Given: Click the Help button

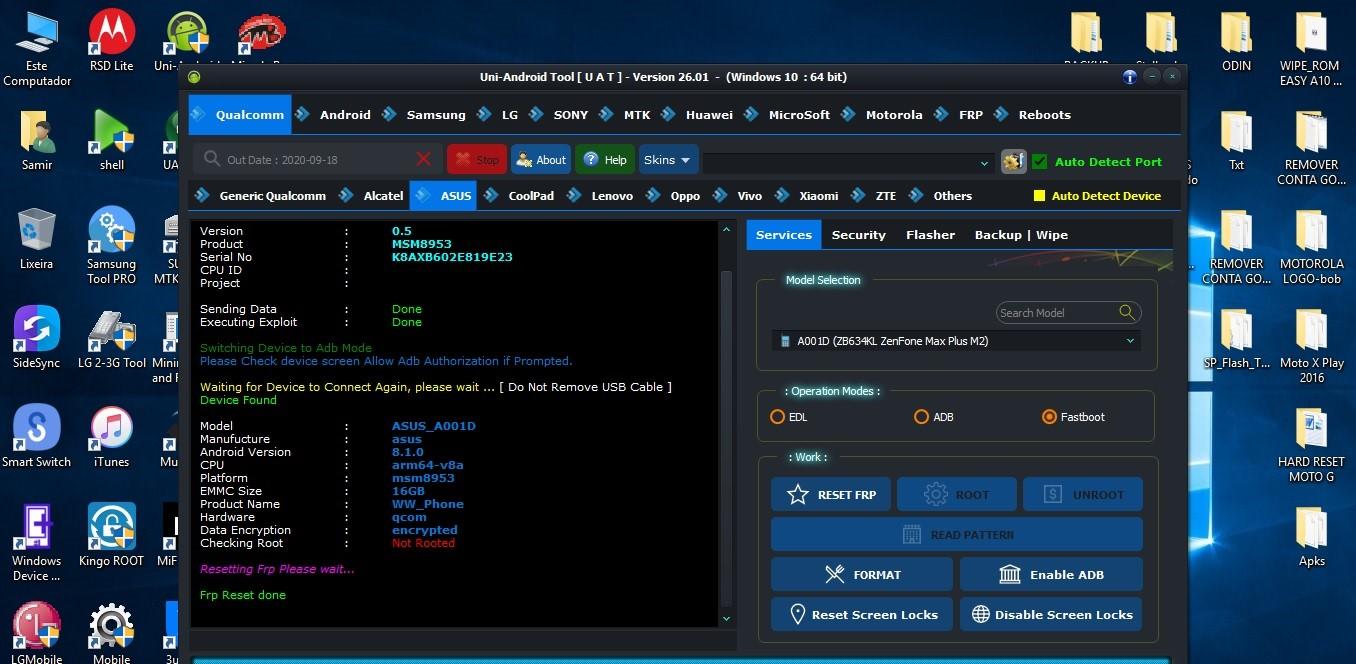Looking at the screenshot, I should [605, 160].
